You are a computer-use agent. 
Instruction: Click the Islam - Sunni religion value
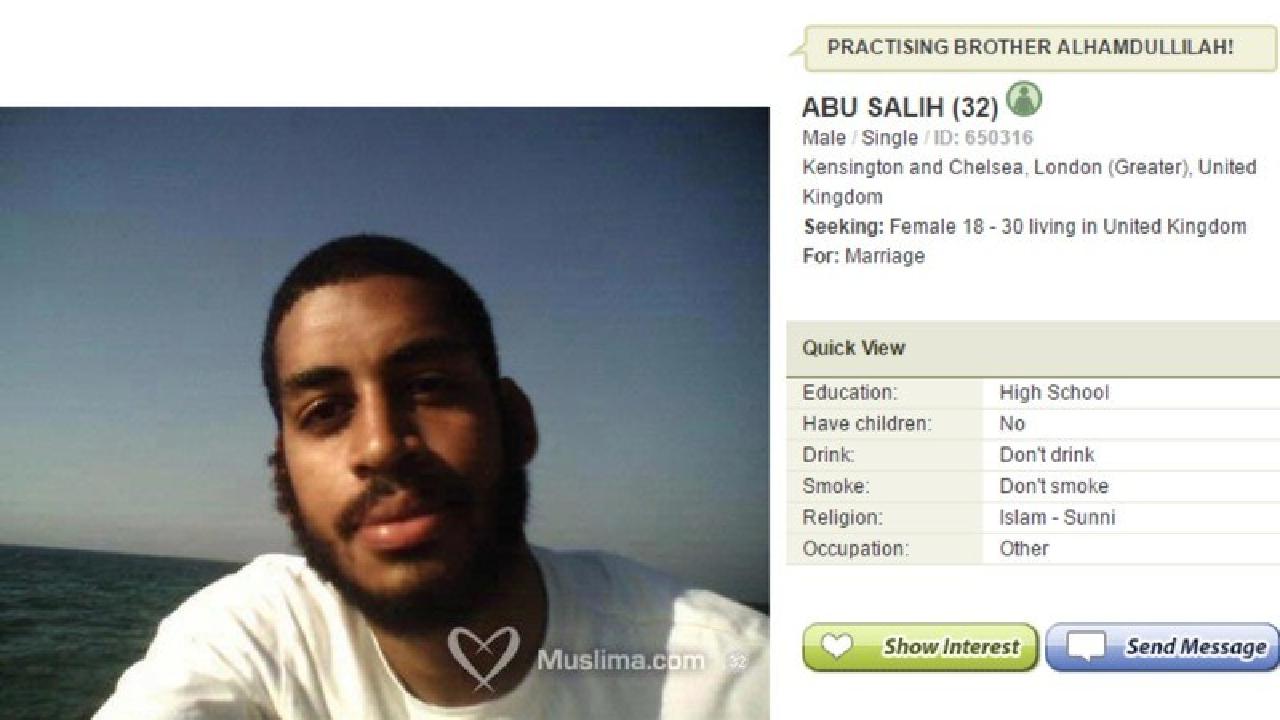[x=1056, y=517]
